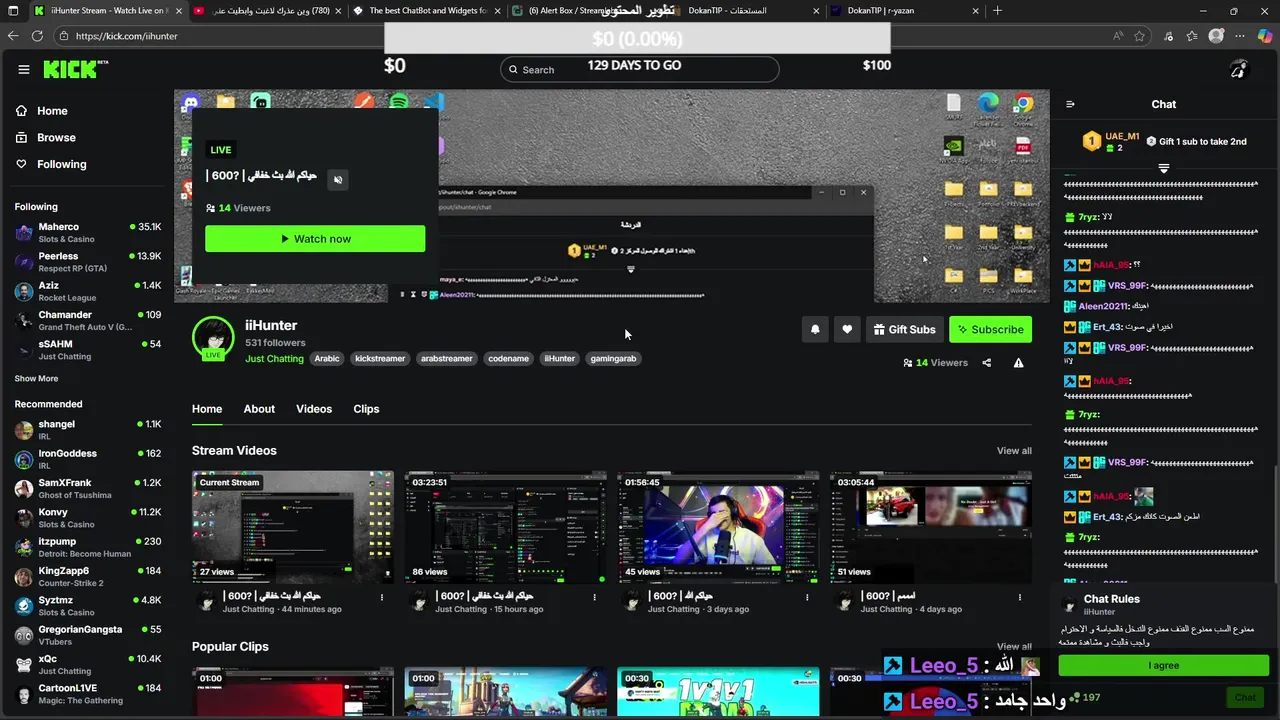Open Chamander channel in Following list
Viewport: 1280px width, 720px height.
coord(88,320)
